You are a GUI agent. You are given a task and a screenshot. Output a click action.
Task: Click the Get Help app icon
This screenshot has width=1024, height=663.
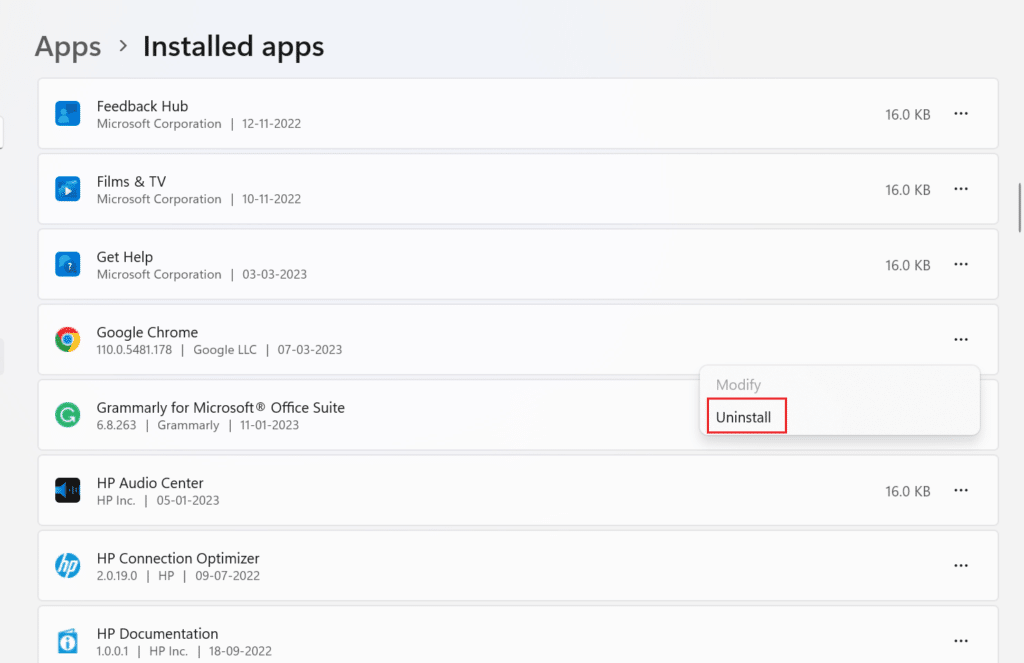point(67,265)
